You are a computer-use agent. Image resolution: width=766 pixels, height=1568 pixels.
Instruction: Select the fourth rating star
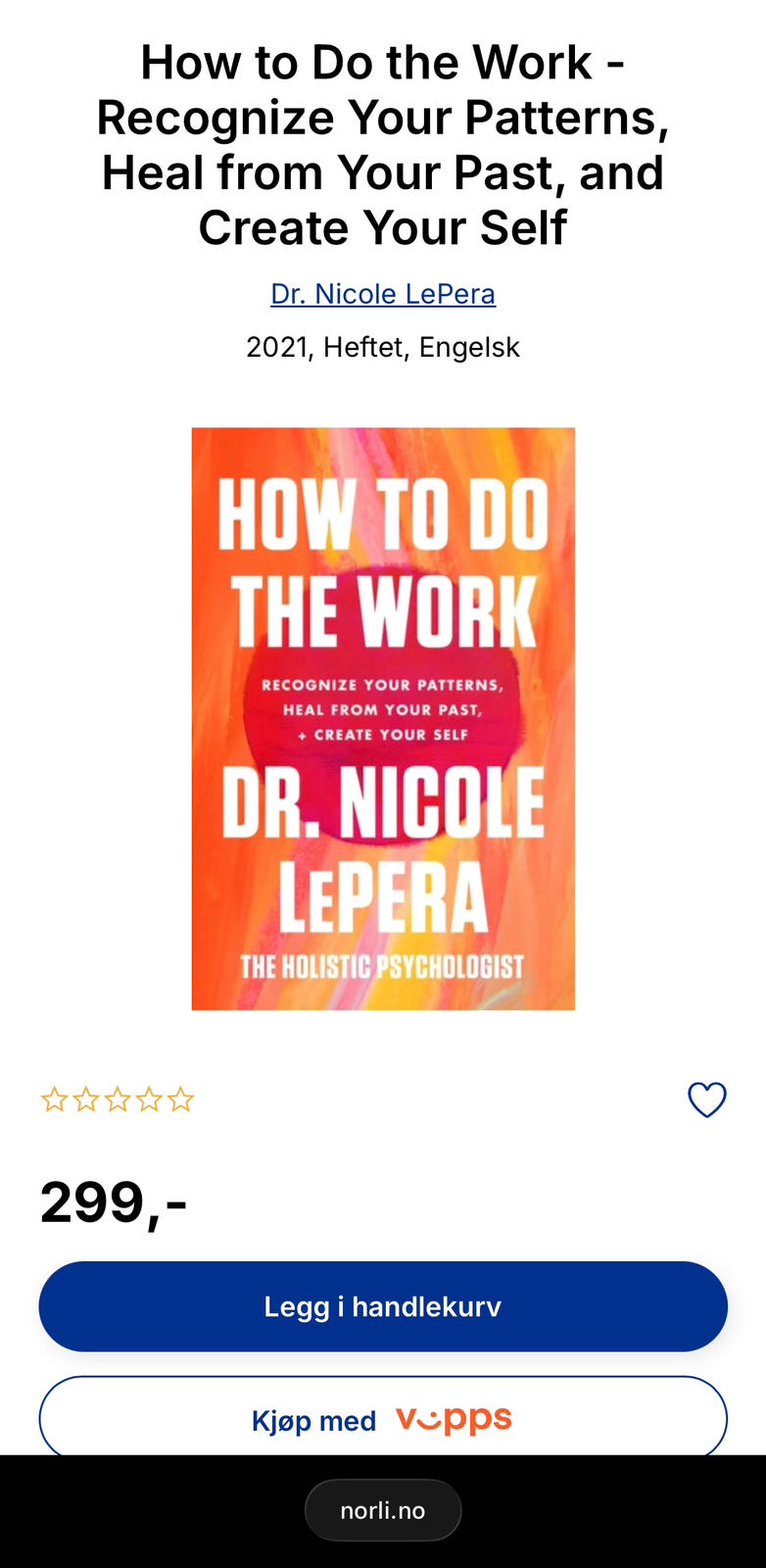pyautogui.click(x=149, y=1100)
